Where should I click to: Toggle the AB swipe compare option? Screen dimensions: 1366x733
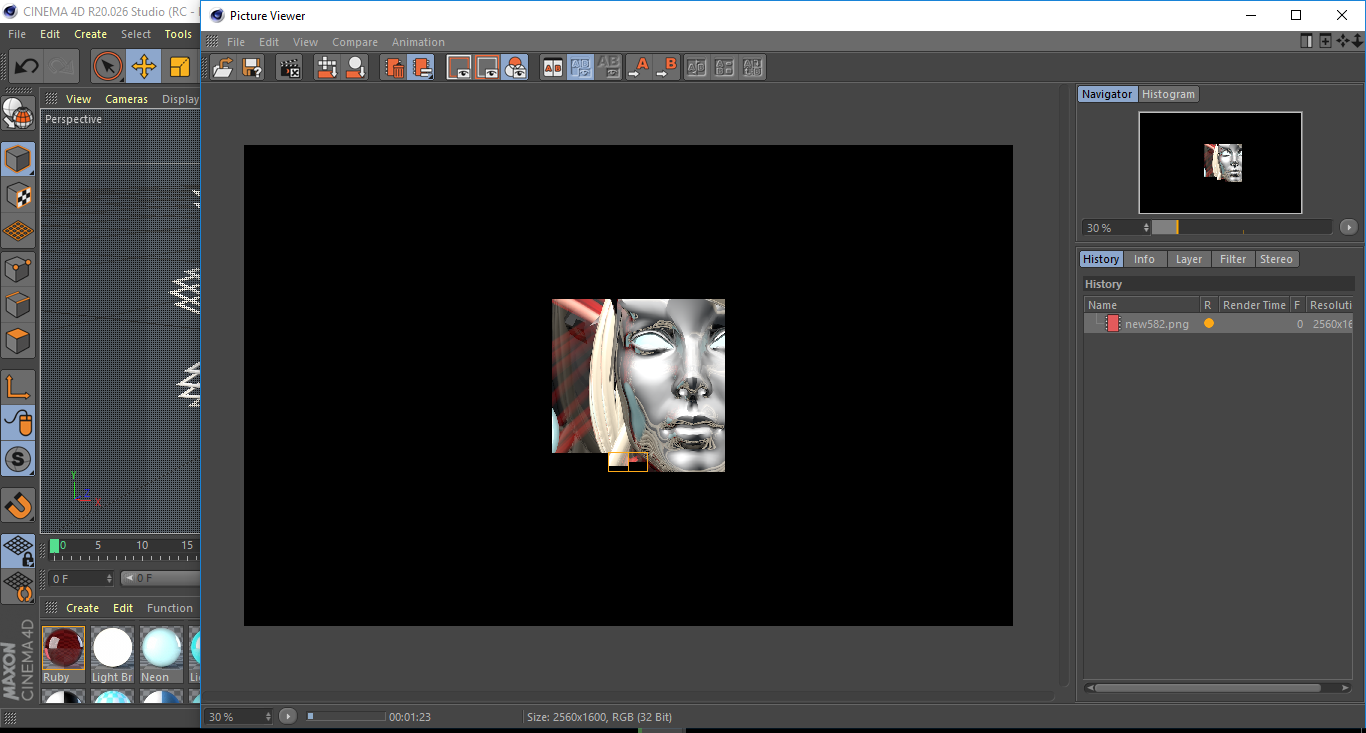click(580, 68)
